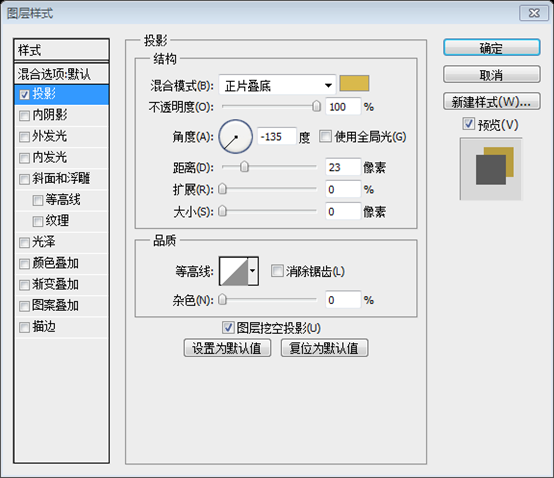Toggle the 预览 checkbox
This screenshot has width=554, height=478.
coord(469,124)
